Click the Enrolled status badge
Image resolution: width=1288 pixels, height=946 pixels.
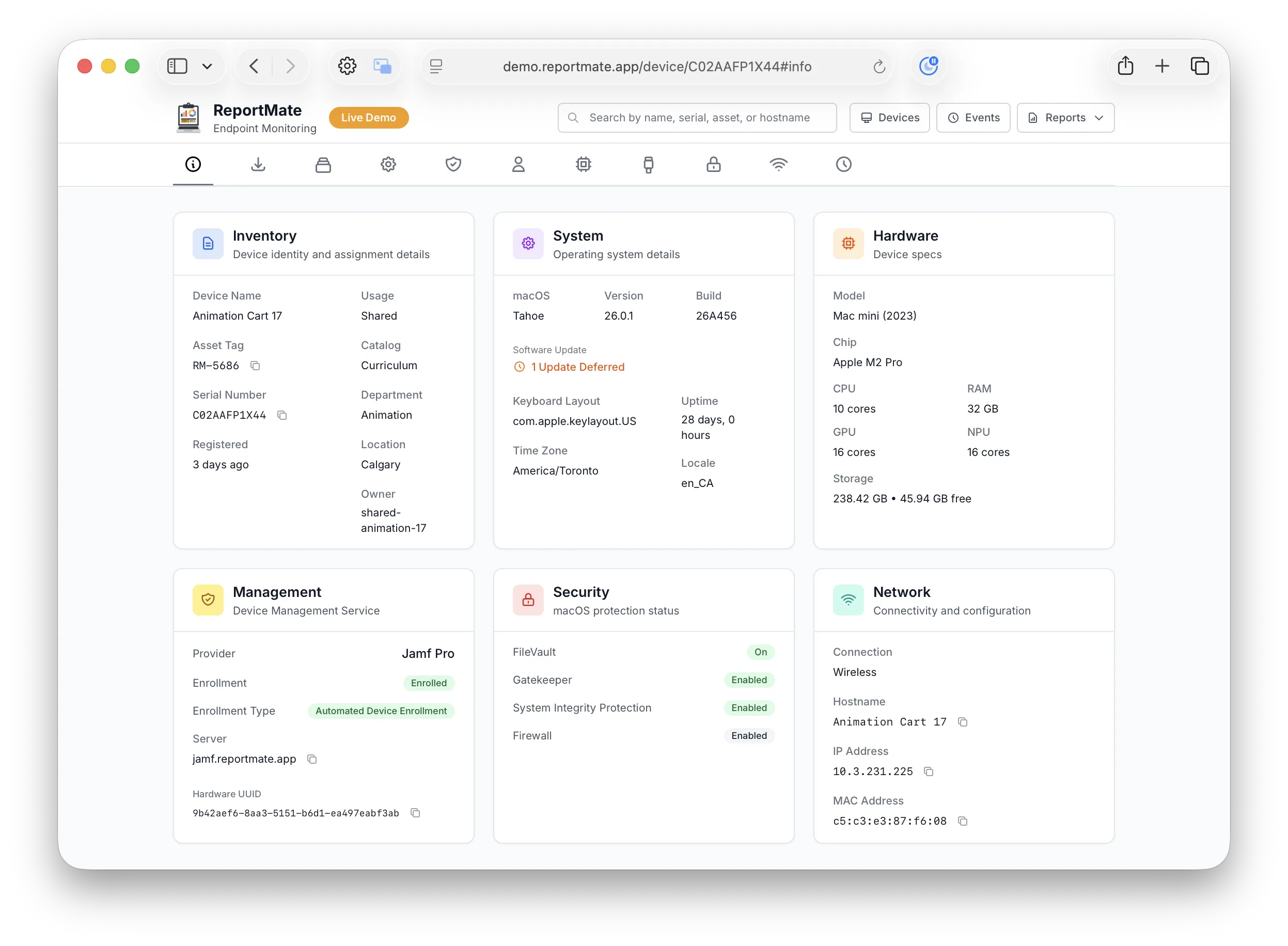(x=428, y=683)
